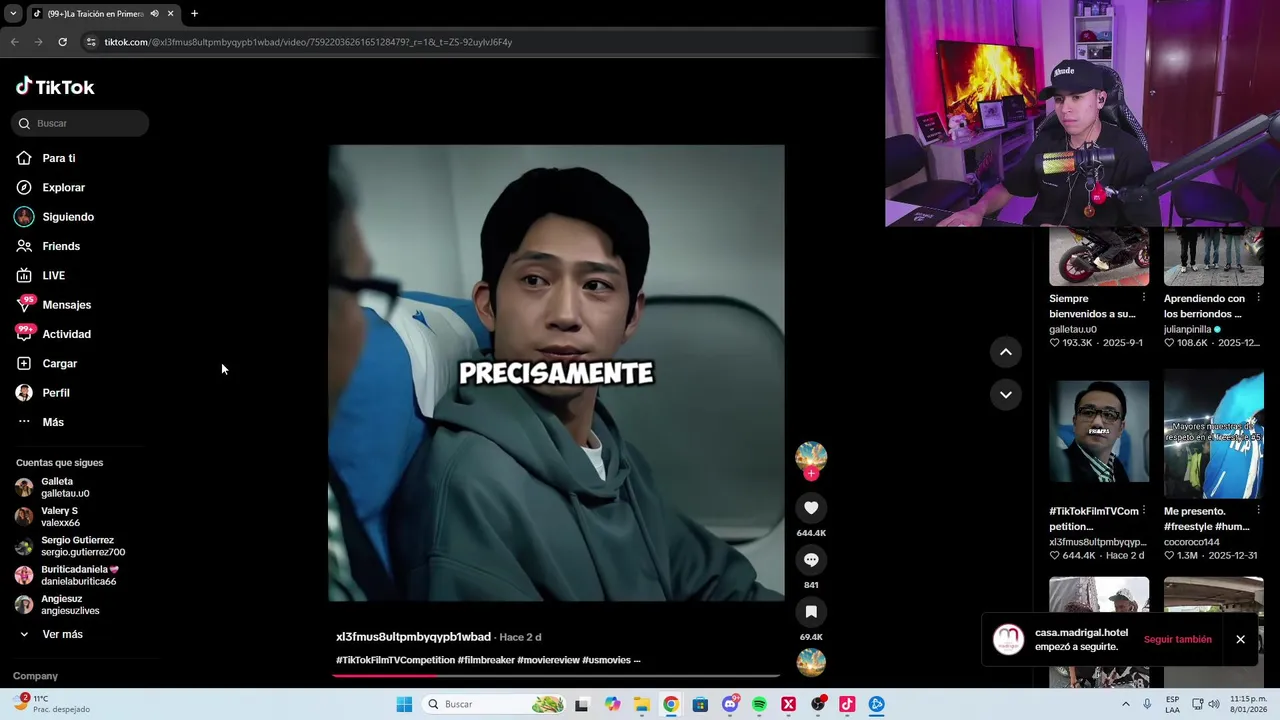Open julianpinilla profile link

pyautogui.click(x=1187, y=329)
